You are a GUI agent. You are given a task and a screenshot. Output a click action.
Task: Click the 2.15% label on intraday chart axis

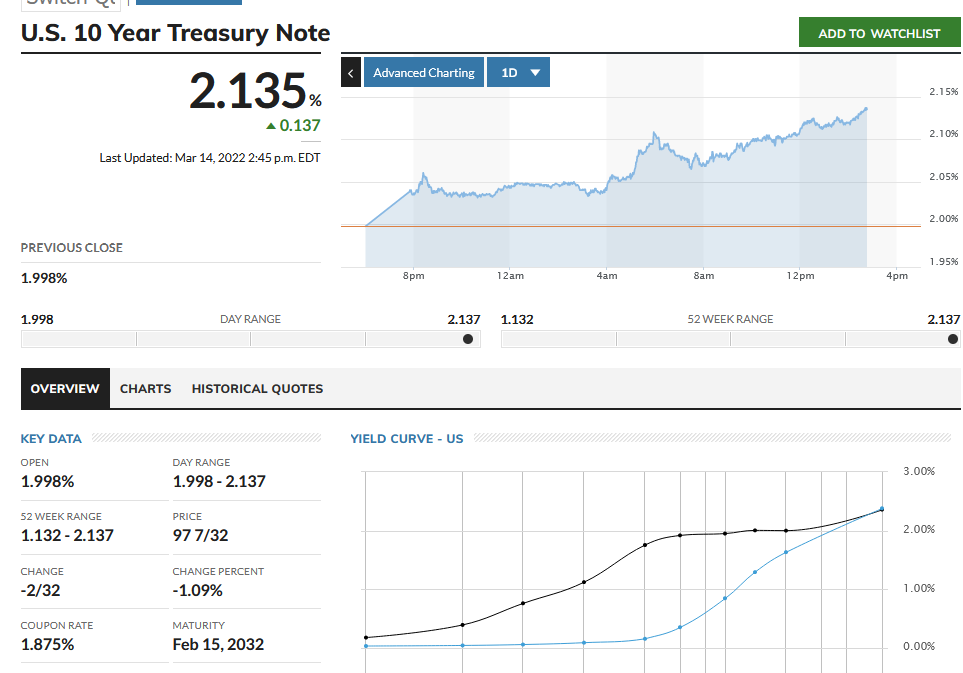(x=943, y=91)
